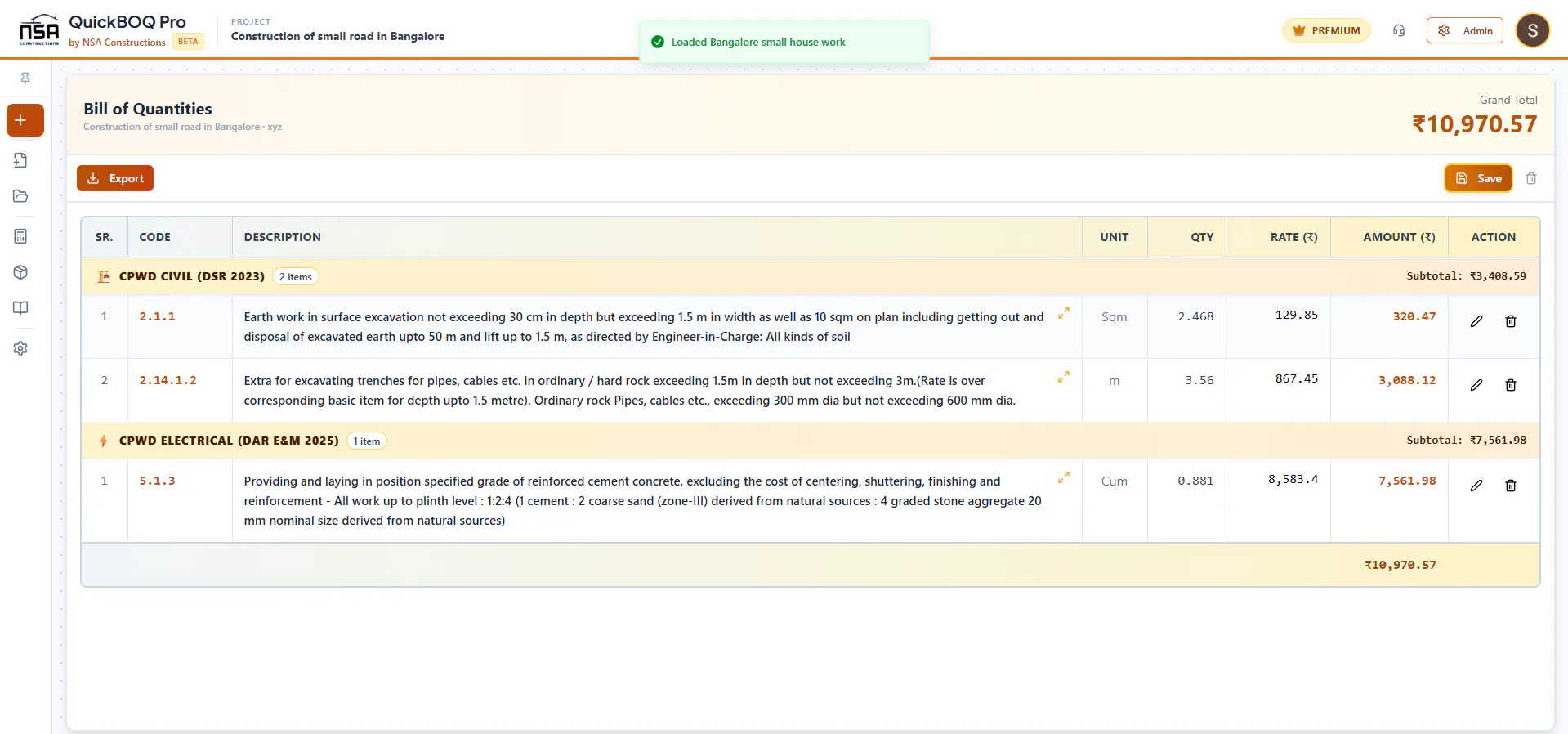
Task: Open the book library sidebar icon
Action: pos(21,308)
